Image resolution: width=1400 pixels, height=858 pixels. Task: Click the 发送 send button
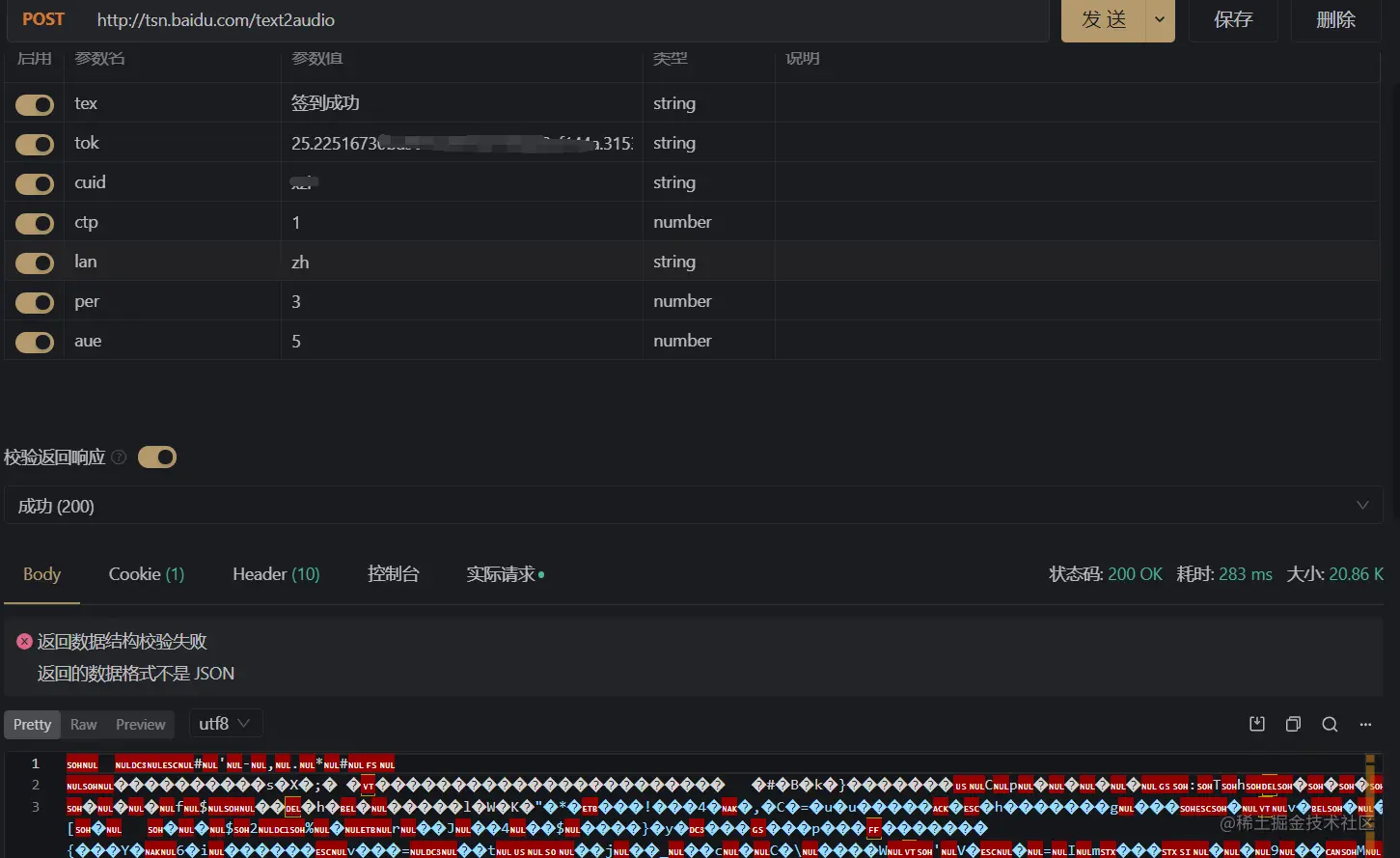(1104, 19)
